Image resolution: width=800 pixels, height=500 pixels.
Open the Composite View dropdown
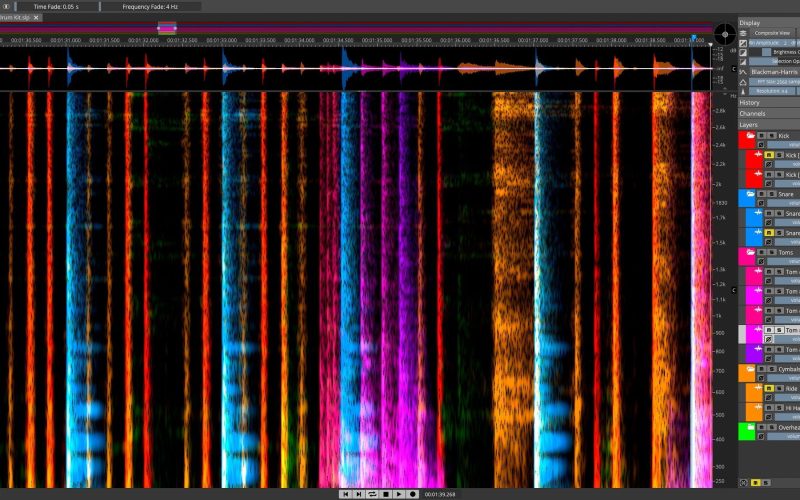coord(774,33)
